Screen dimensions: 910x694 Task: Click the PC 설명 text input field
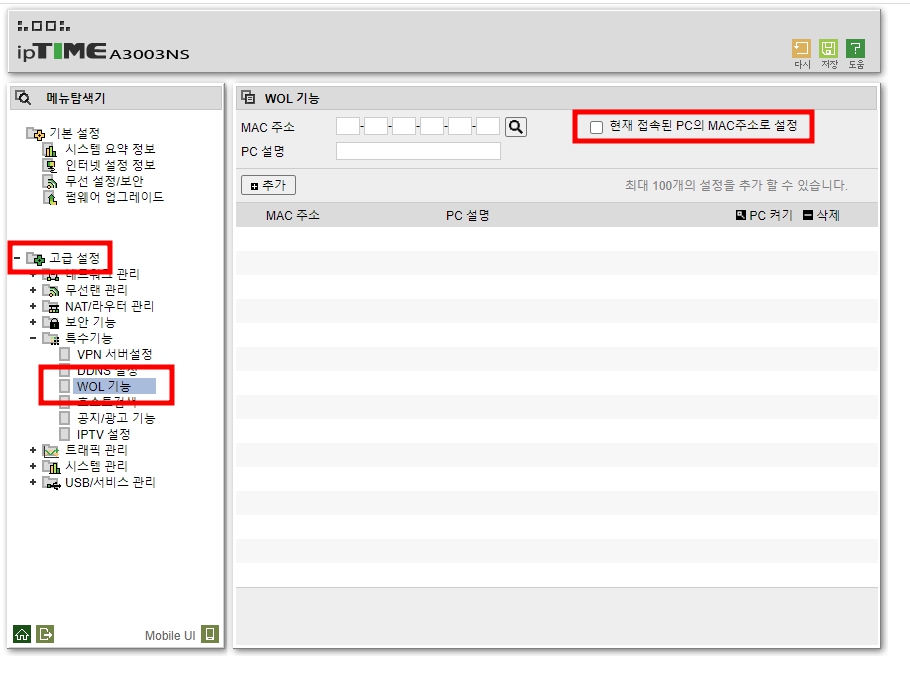(x=418, y=151)
